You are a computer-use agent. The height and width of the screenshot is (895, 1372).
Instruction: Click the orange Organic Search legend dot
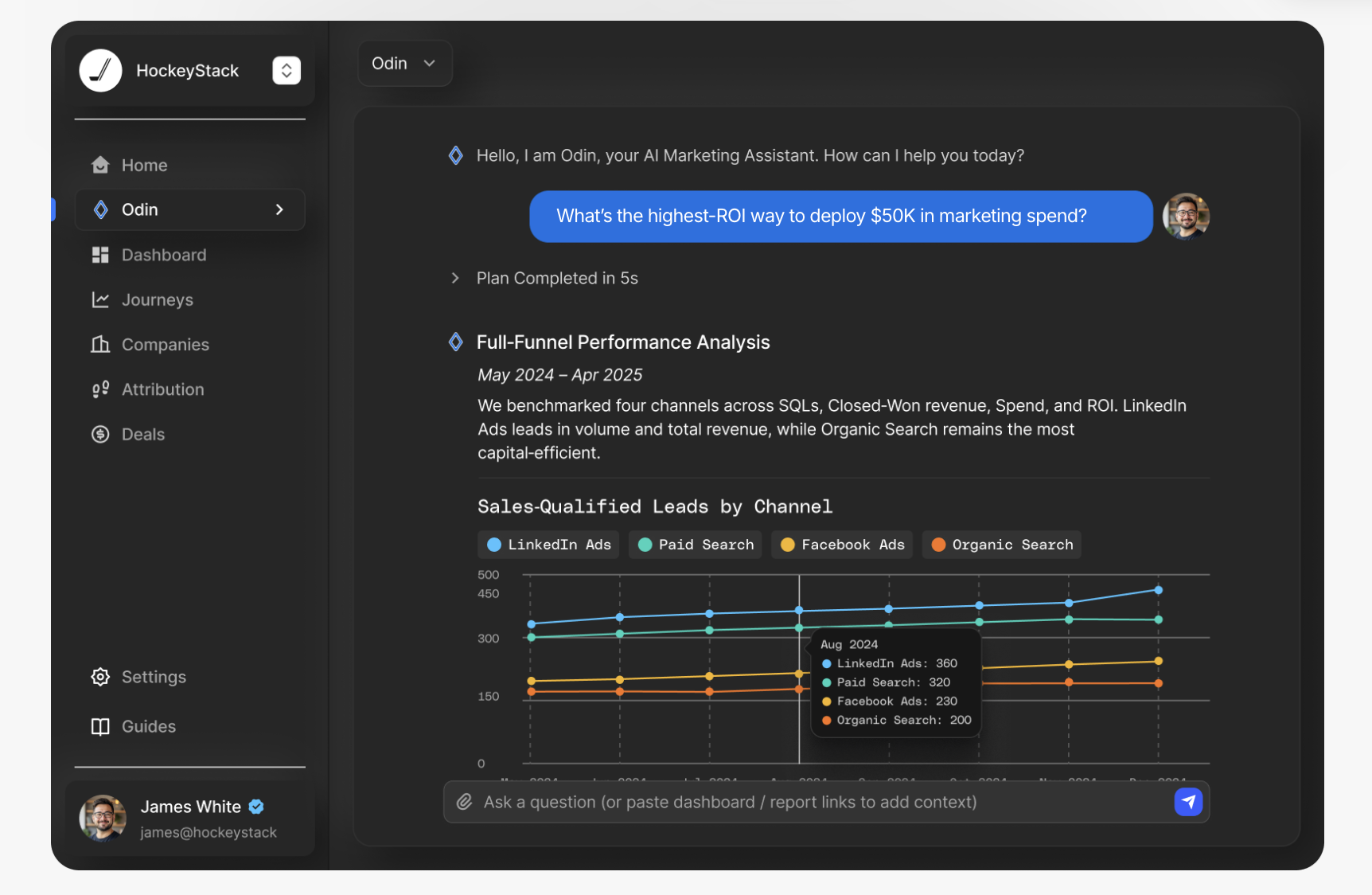pyautogui.click(x=939, y=545)
